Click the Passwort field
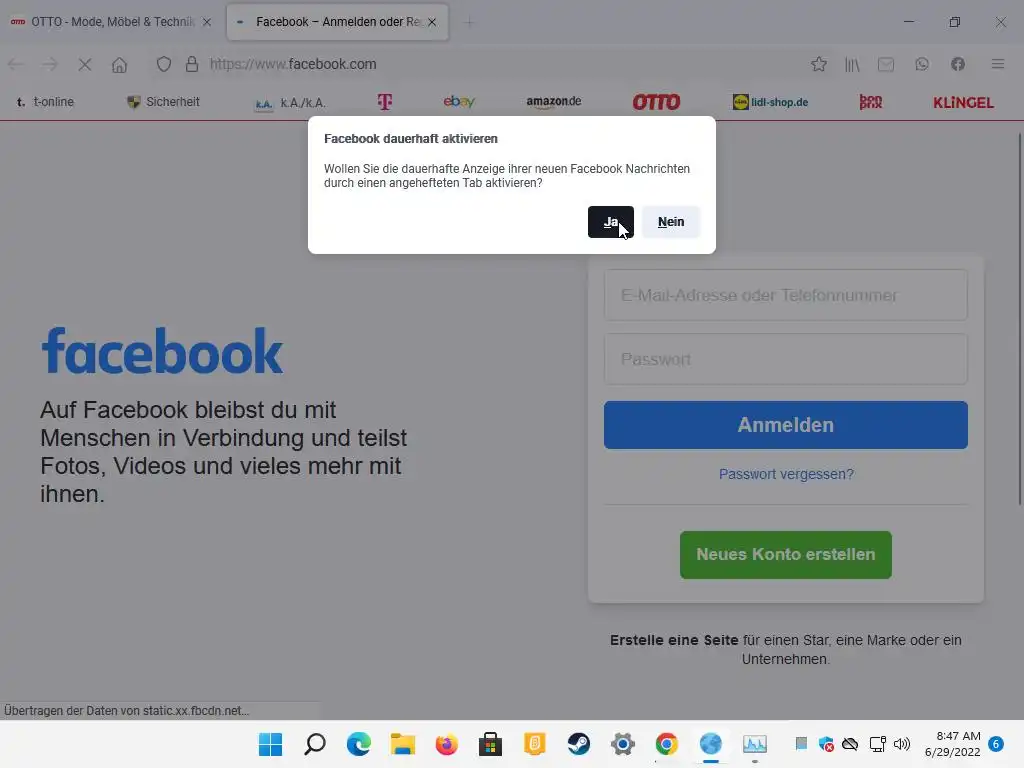Viewport: 1024px width, 768px height. point(786,359)
